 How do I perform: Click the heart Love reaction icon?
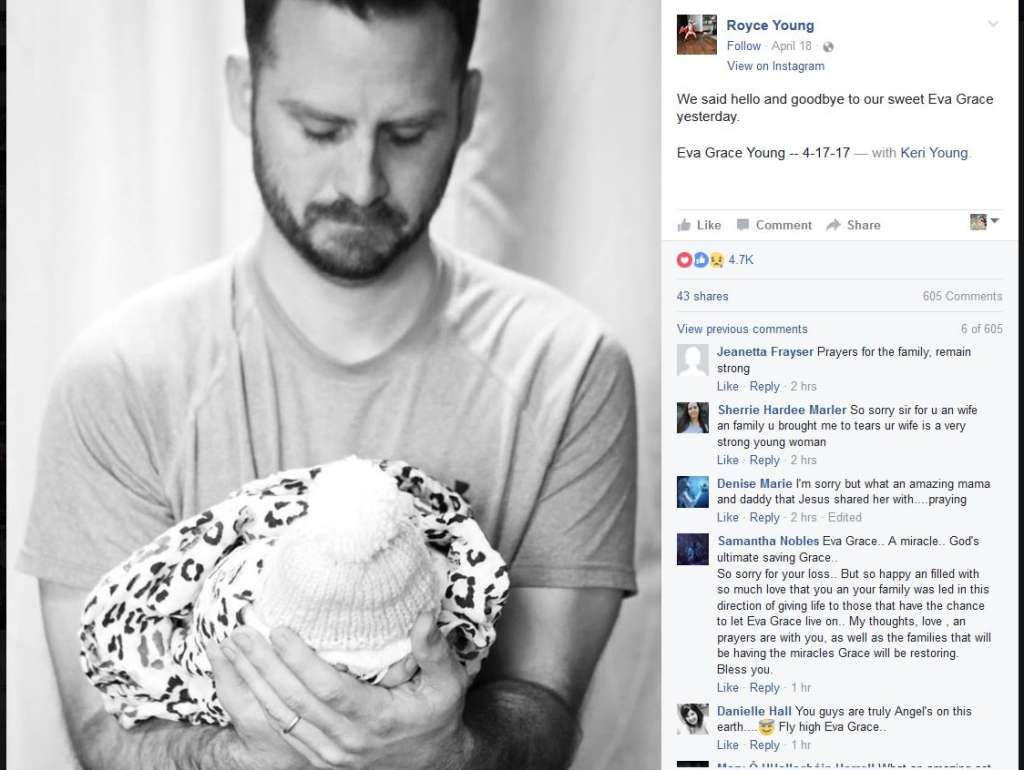684,260
